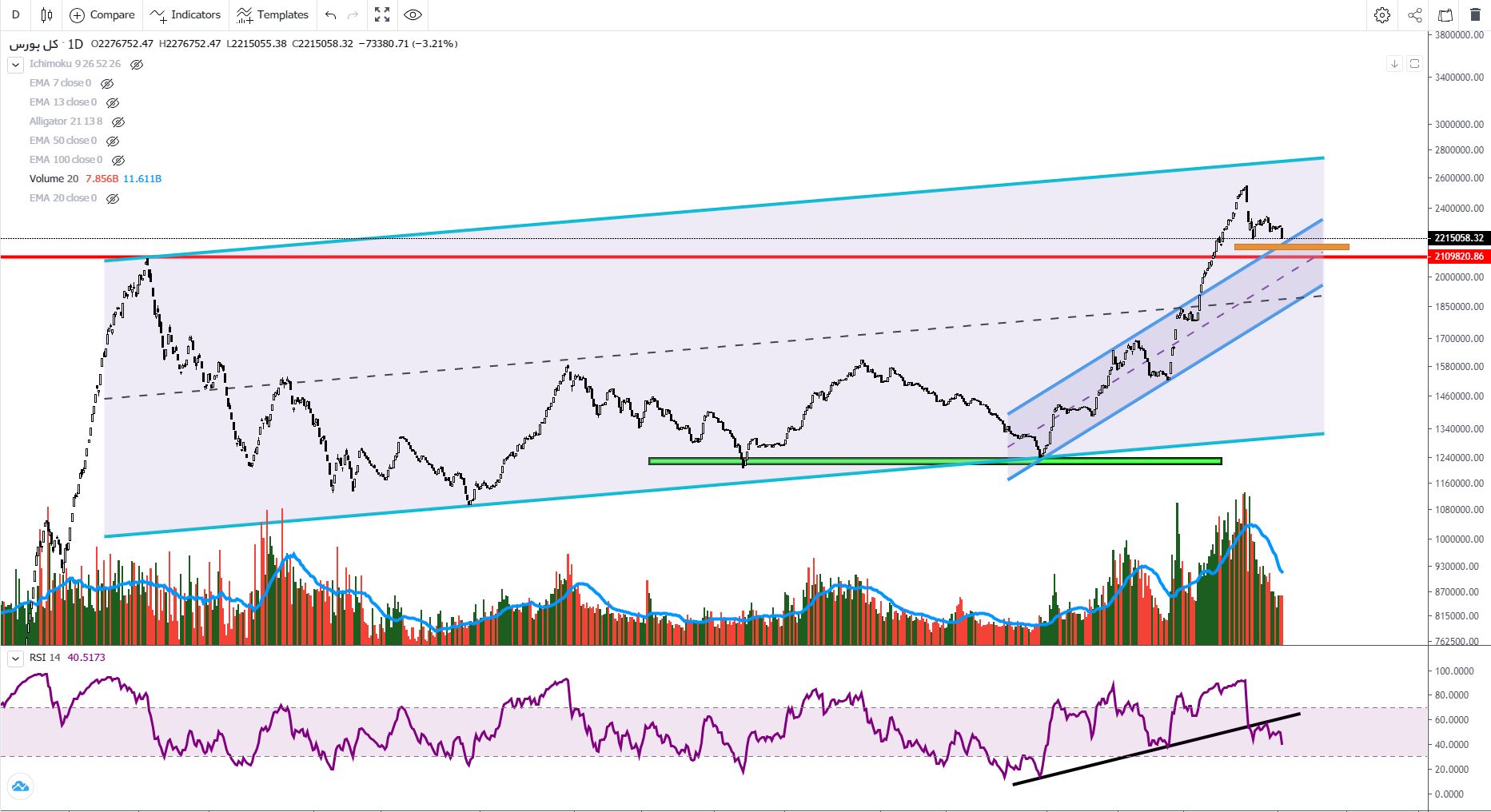Open the D timeframe interval dropdown
This screenshot has height=812, width=1491.
15,15
